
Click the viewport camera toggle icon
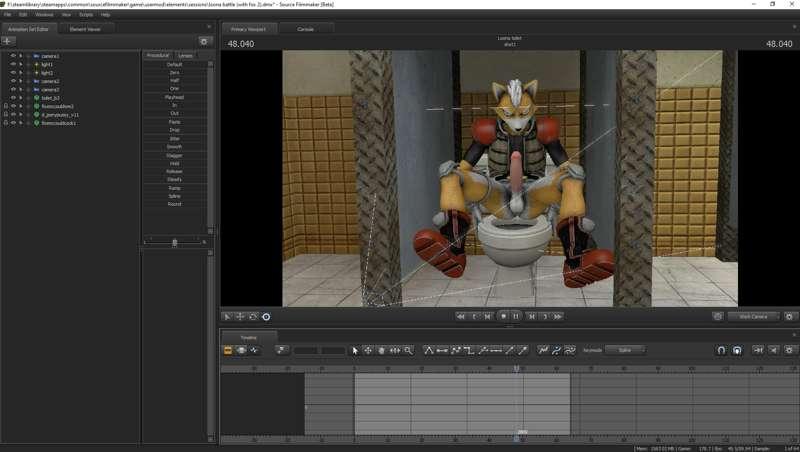click(x=718, y=317)
